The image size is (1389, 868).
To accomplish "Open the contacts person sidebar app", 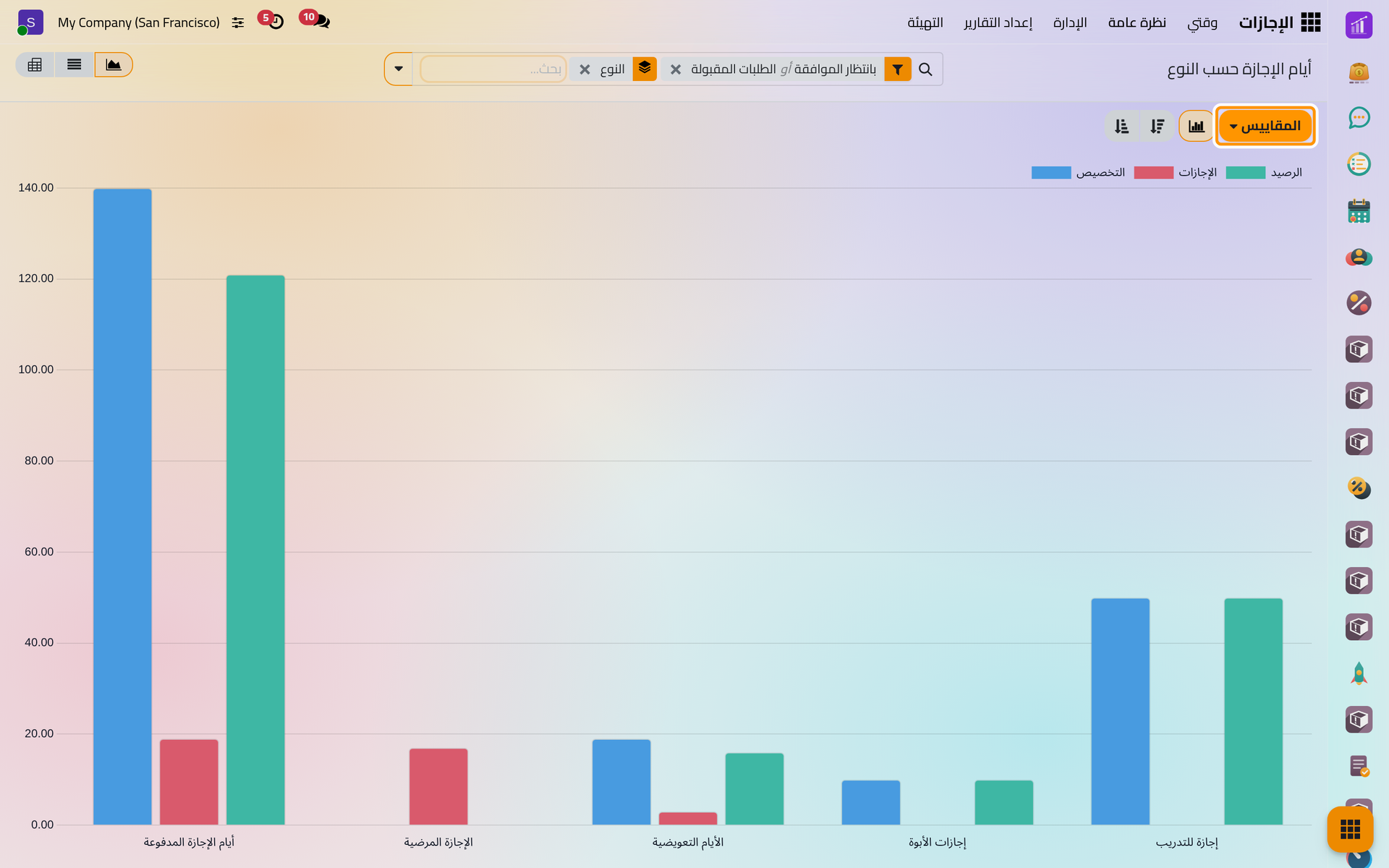I will pos(1359,257).
